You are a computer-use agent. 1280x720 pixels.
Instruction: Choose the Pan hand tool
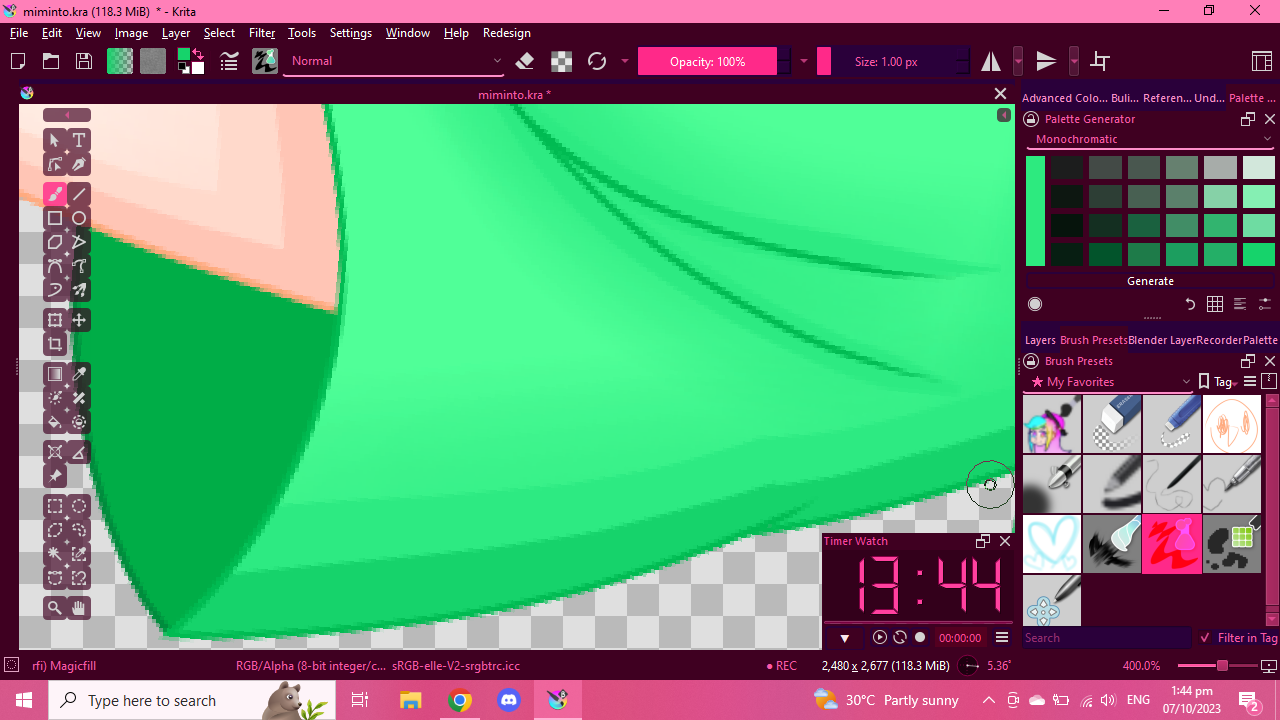tap(79, 608)
